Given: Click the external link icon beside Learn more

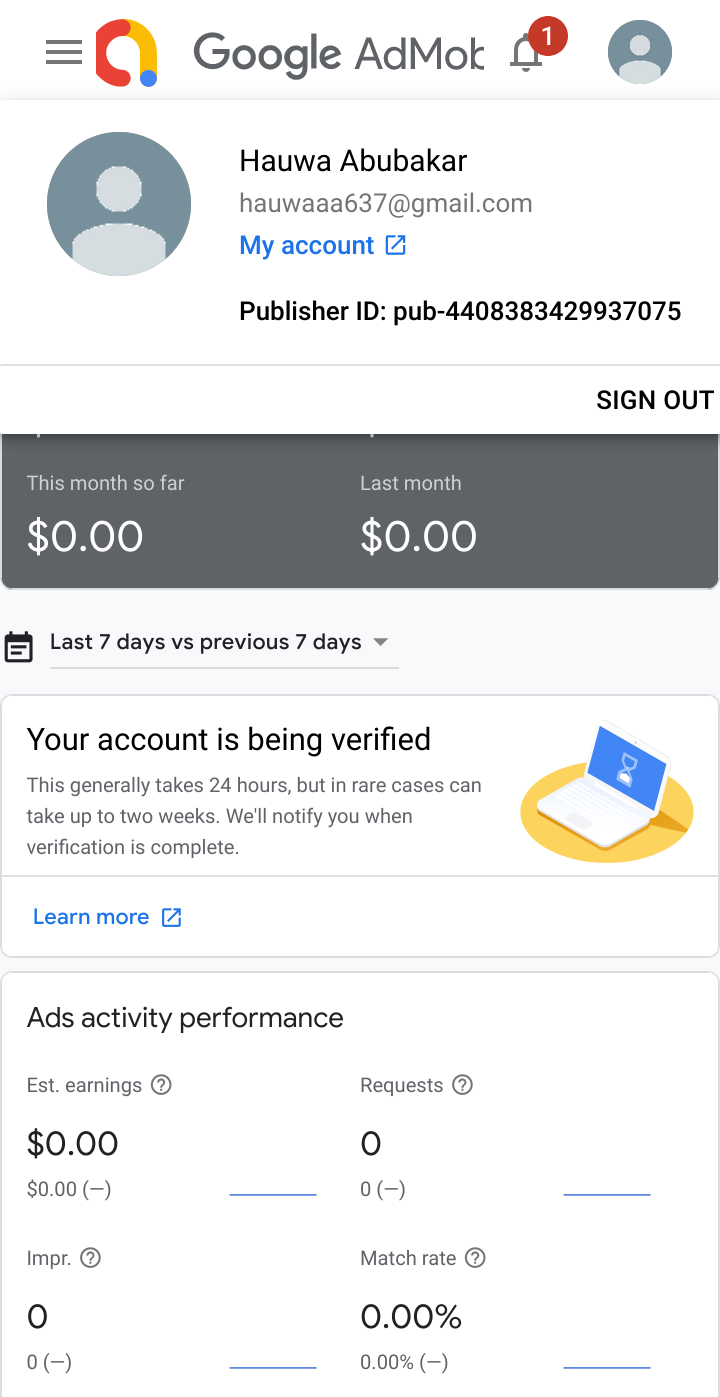Looking at the screenshot, I should pos(171,916).
